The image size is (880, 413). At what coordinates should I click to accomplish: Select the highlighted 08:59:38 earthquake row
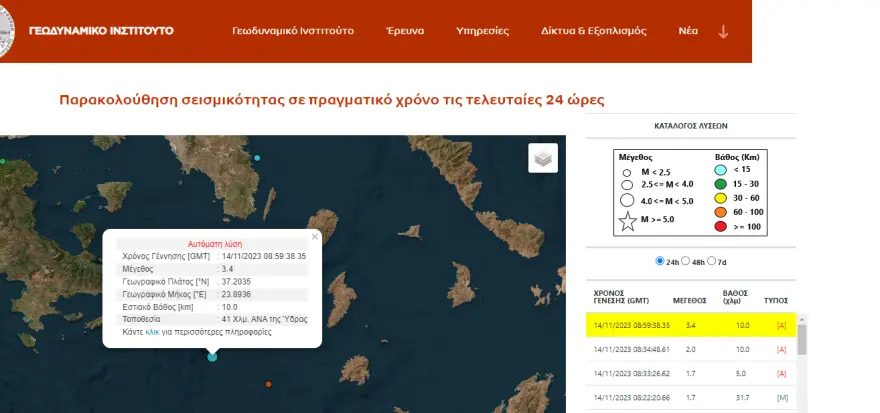[690, 325]
